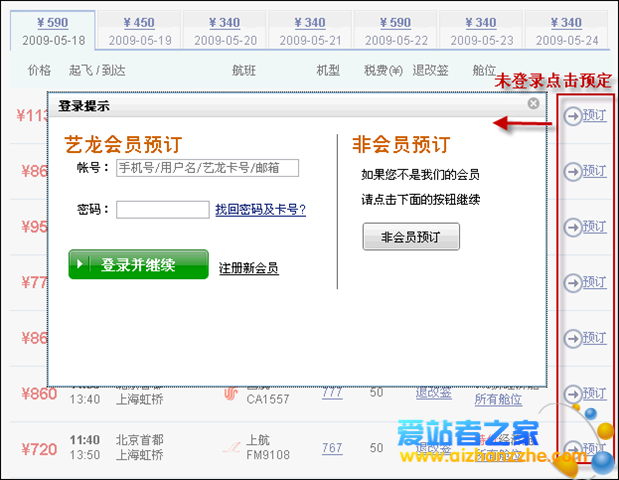This screenshot has width=619, height=480.
Task: Open the 2009-05-24 ¥340 date tab
Action: [566, 31]
